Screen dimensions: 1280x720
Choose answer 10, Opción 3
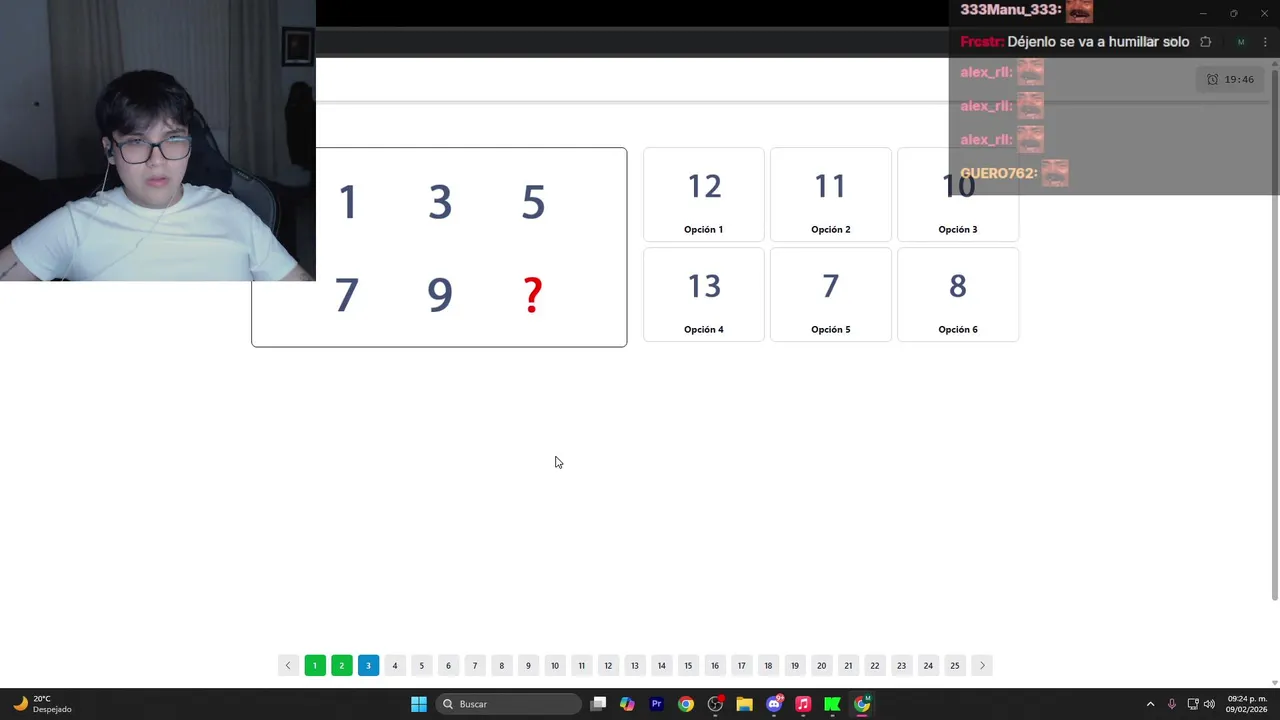958,195
